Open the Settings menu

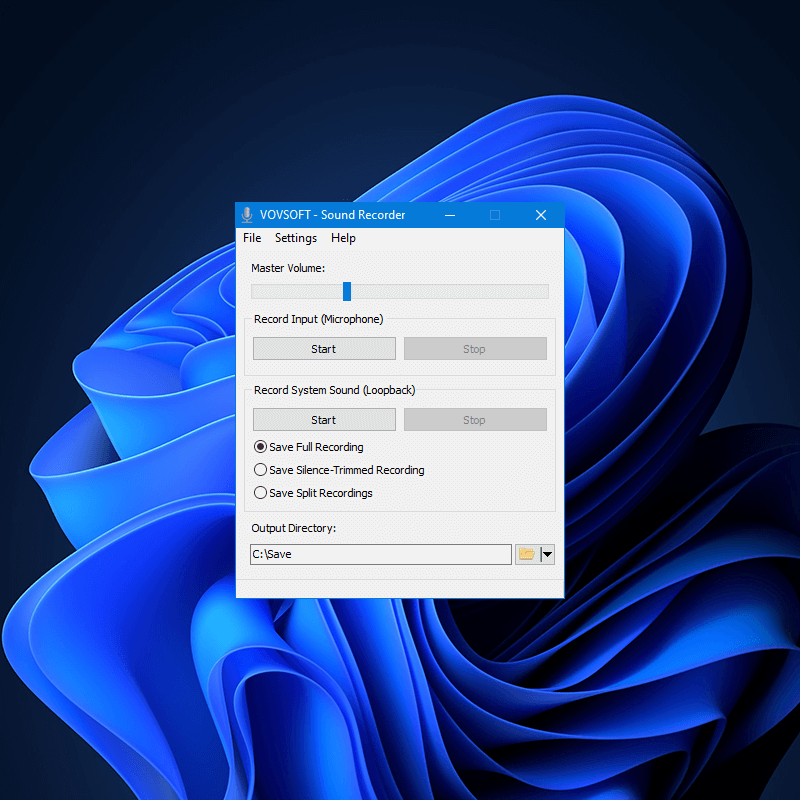point(295,238)
